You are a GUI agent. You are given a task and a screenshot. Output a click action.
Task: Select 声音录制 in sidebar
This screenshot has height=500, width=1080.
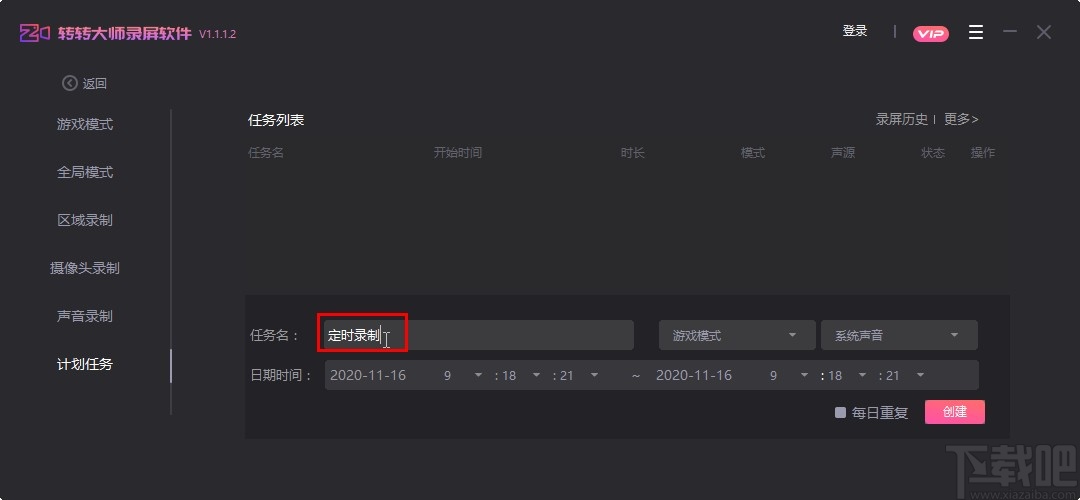[x=85, y=316]
